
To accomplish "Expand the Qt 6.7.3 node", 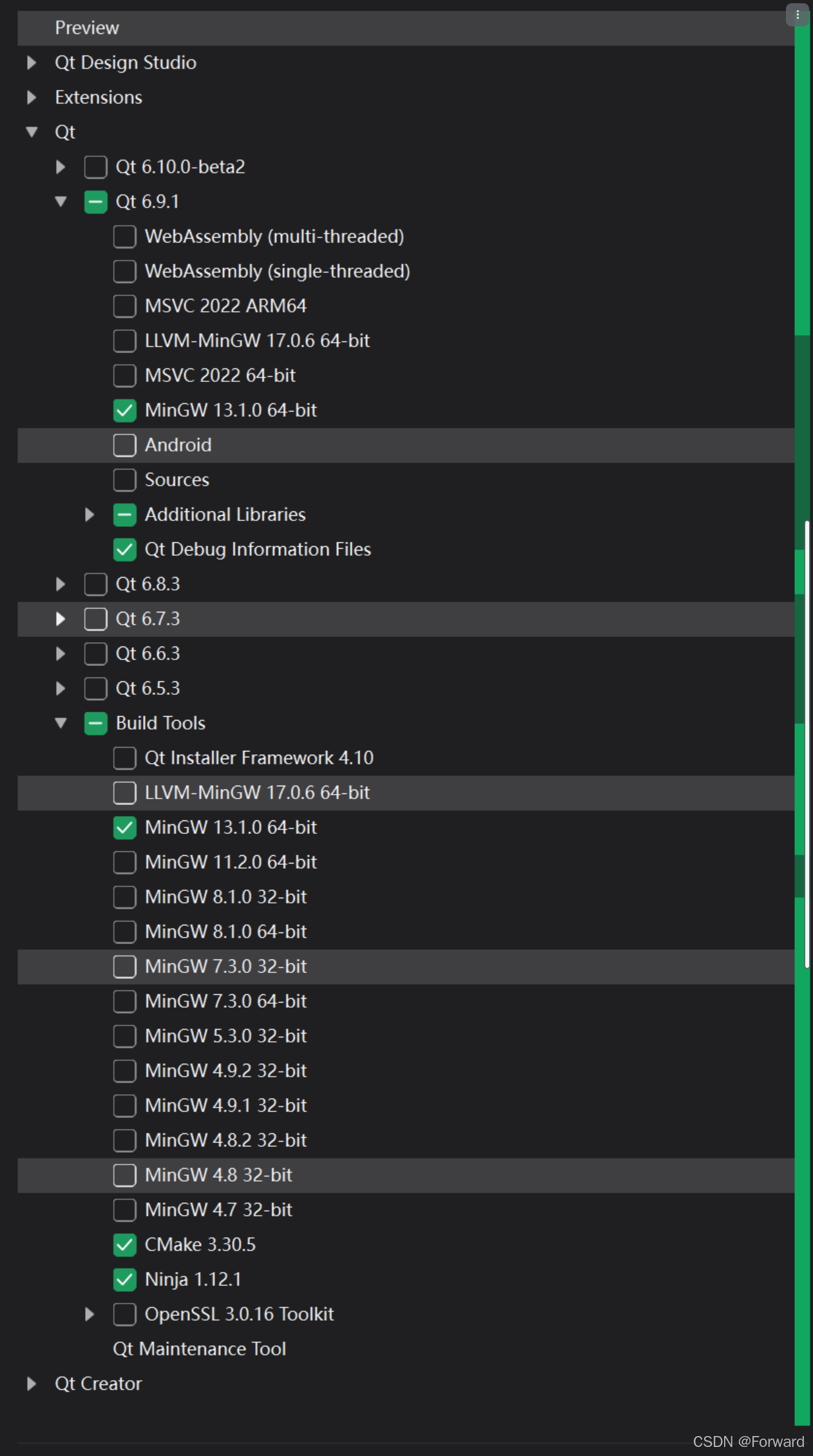I will click(x=61, y=619).
